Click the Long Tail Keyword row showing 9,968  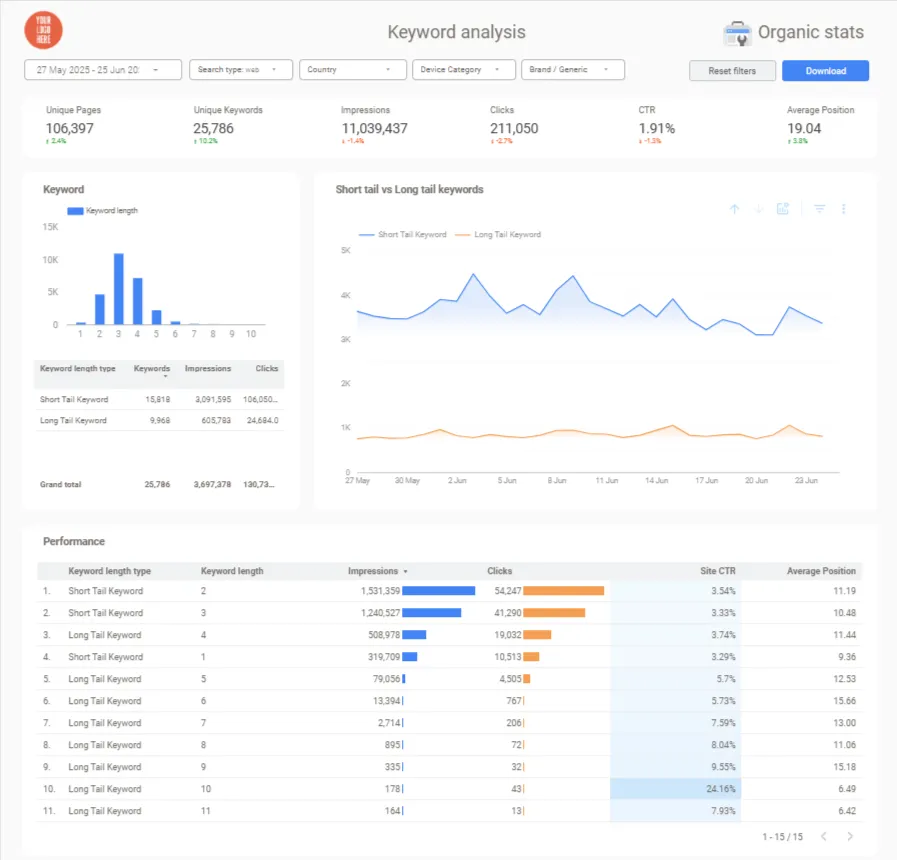[159, 421]
